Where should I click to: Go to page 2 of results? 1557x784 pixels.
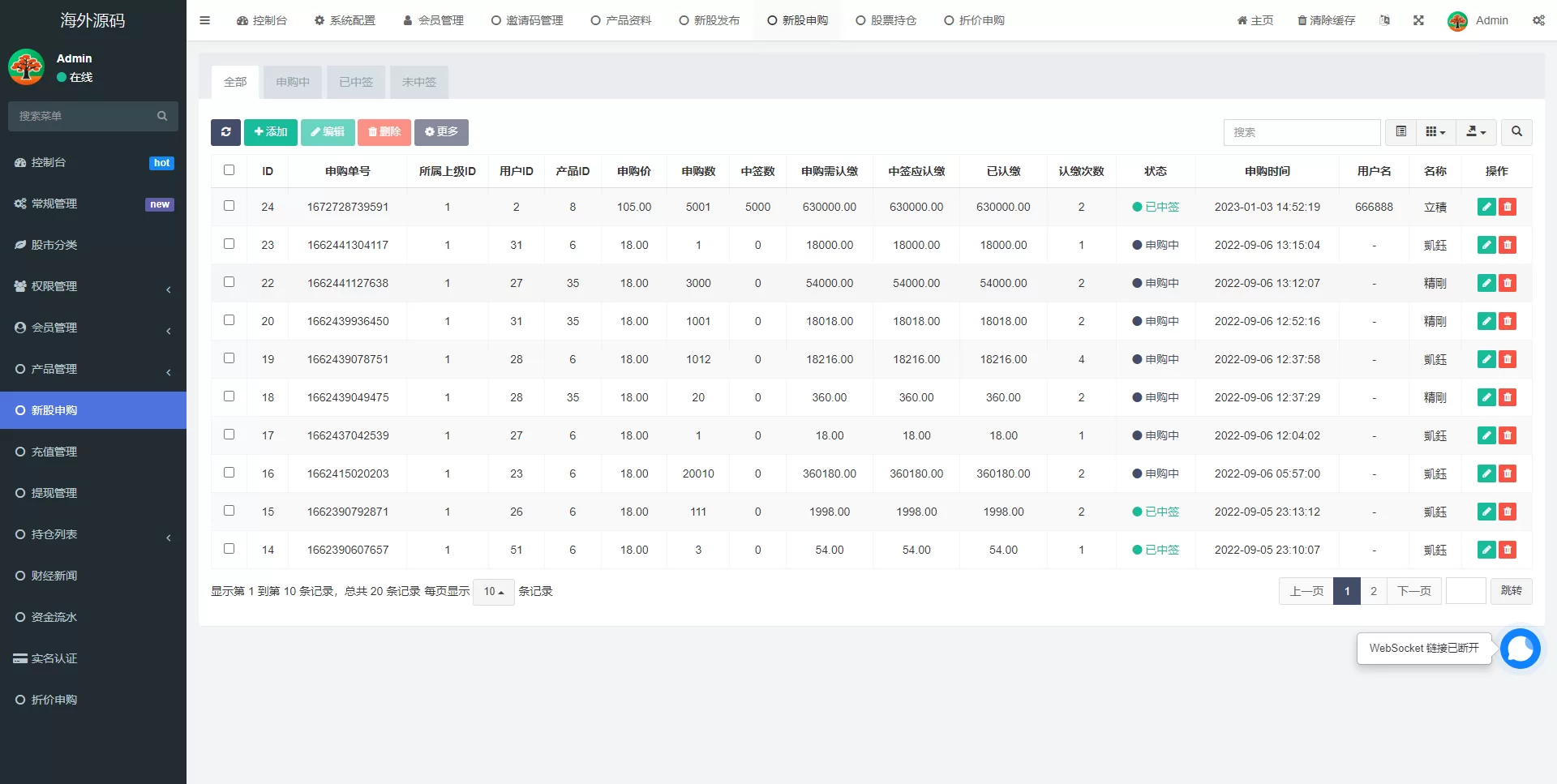click(1373, 591)
